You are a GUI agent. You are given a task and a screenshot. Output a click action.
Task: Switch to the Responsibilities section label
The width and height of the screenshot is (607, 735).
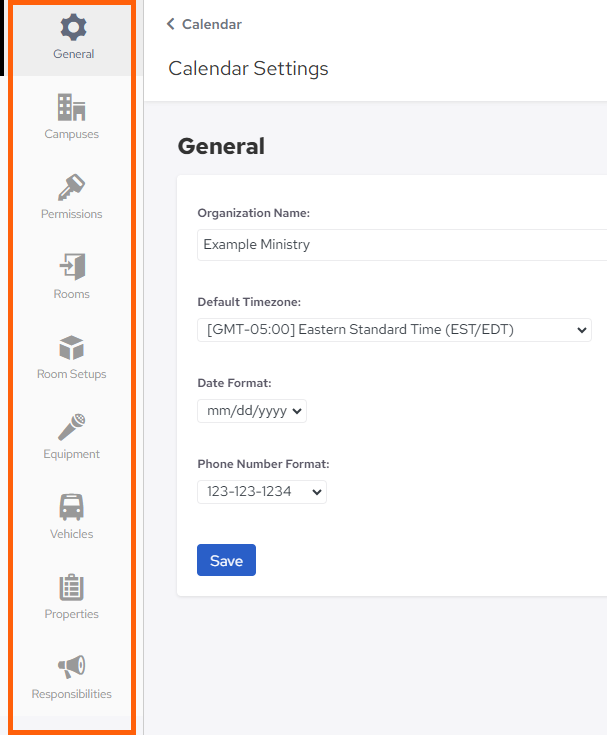click(72, 694)
